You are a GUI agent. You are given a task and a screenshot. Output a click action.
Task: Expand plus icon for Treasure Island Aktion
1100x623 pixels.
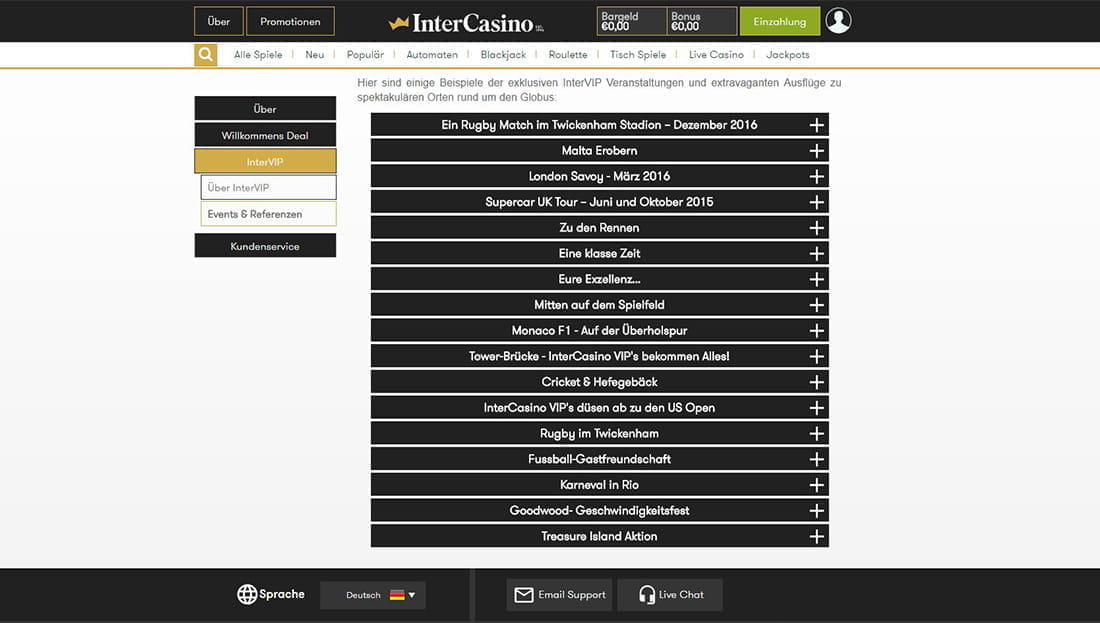tap(816, 537)
